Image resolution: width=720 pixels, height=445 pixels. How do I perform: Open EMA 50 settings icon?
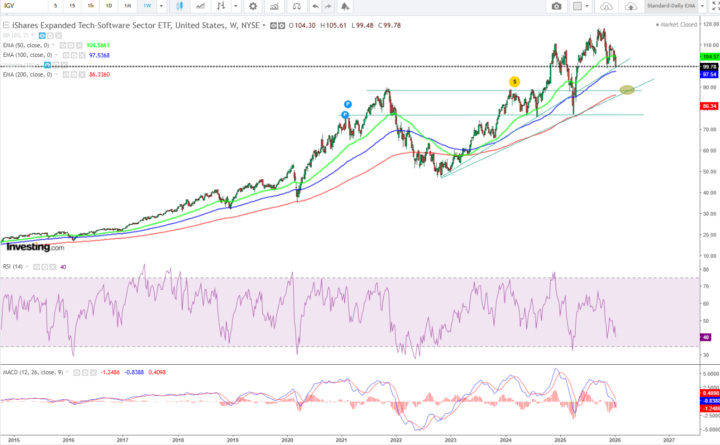(71, 45)
